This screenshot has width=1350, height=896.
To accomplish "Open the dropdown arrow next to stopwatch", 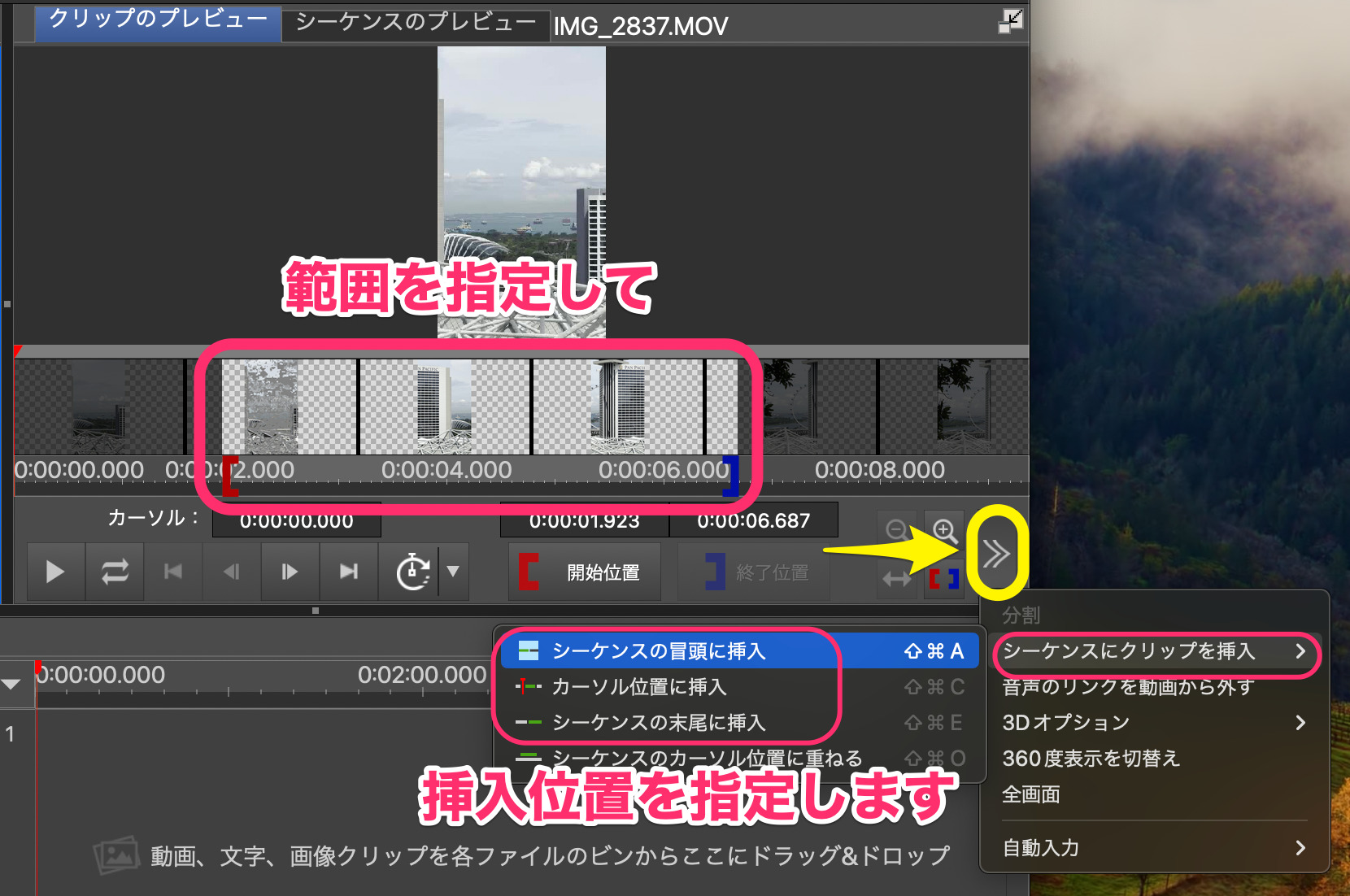I will tap(454, 572).
